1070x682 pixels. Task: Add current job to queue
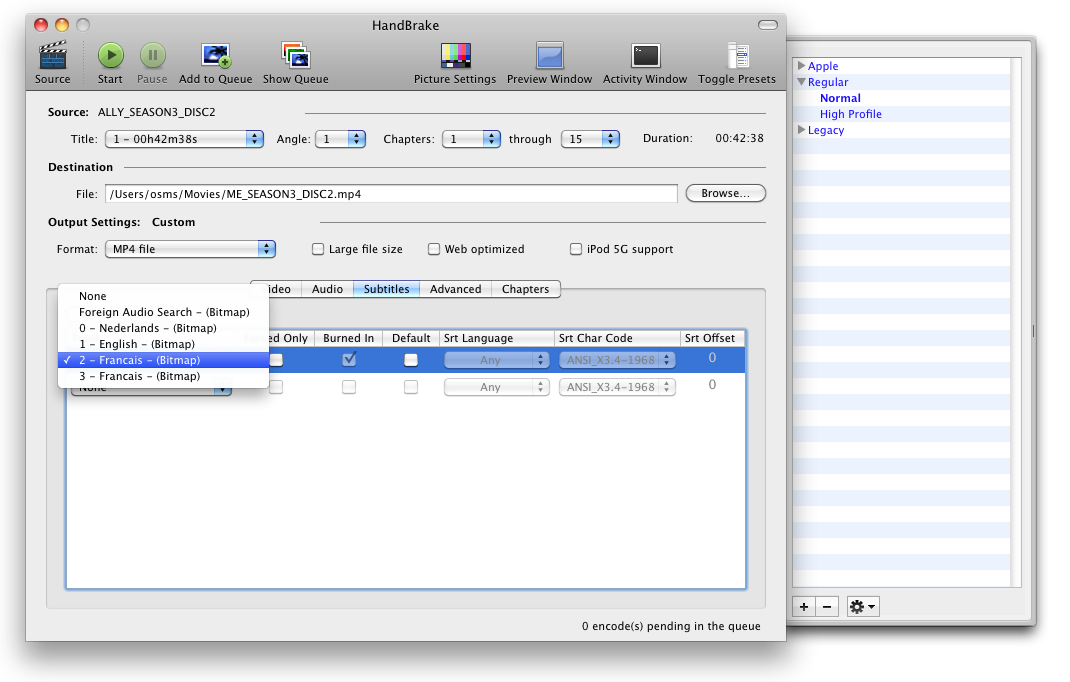point(216,56)
